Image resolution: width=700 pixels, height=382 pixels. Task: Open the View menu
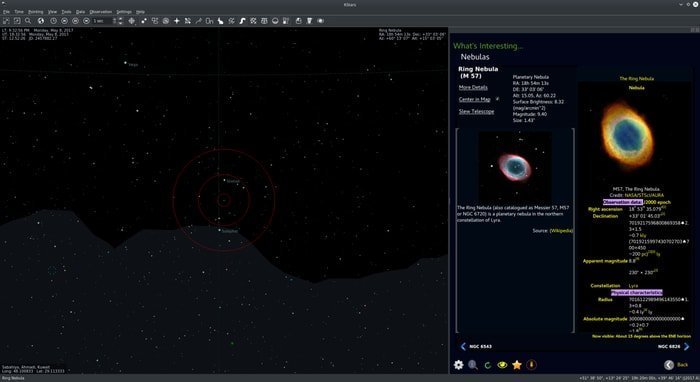[52, 12]
